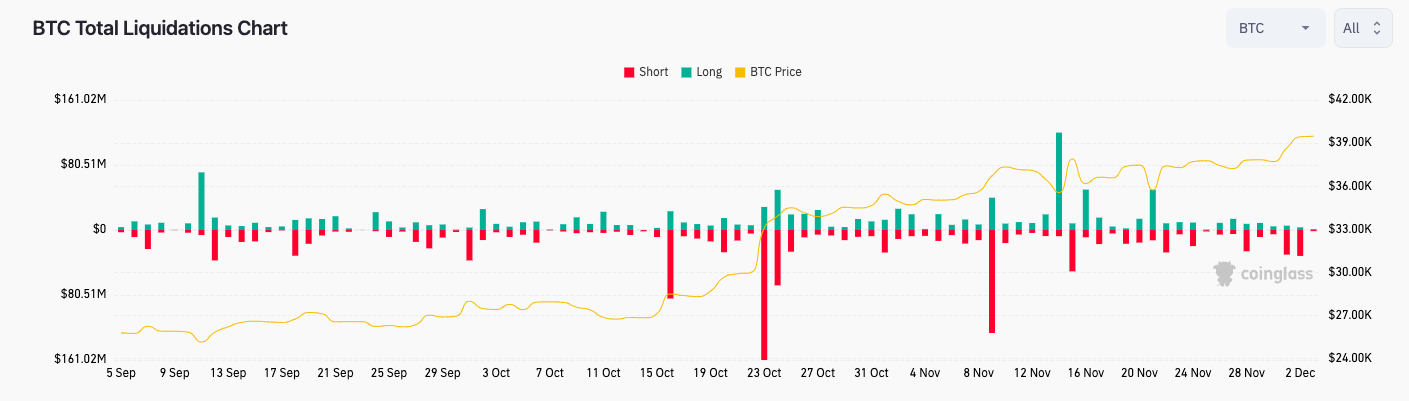
Task: Click the 2 Dec x-axis date label
Action: coord(1300,373)
